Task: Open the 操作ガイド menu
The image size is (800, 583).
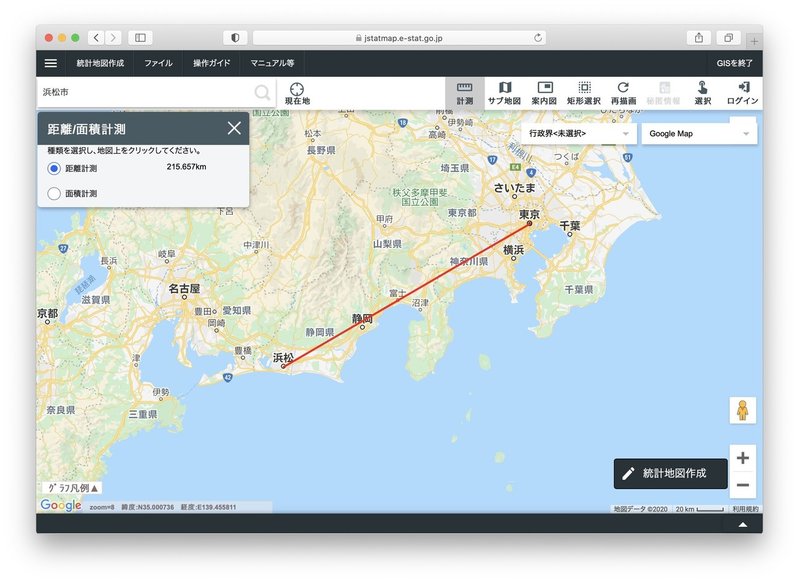Action: 212,63
